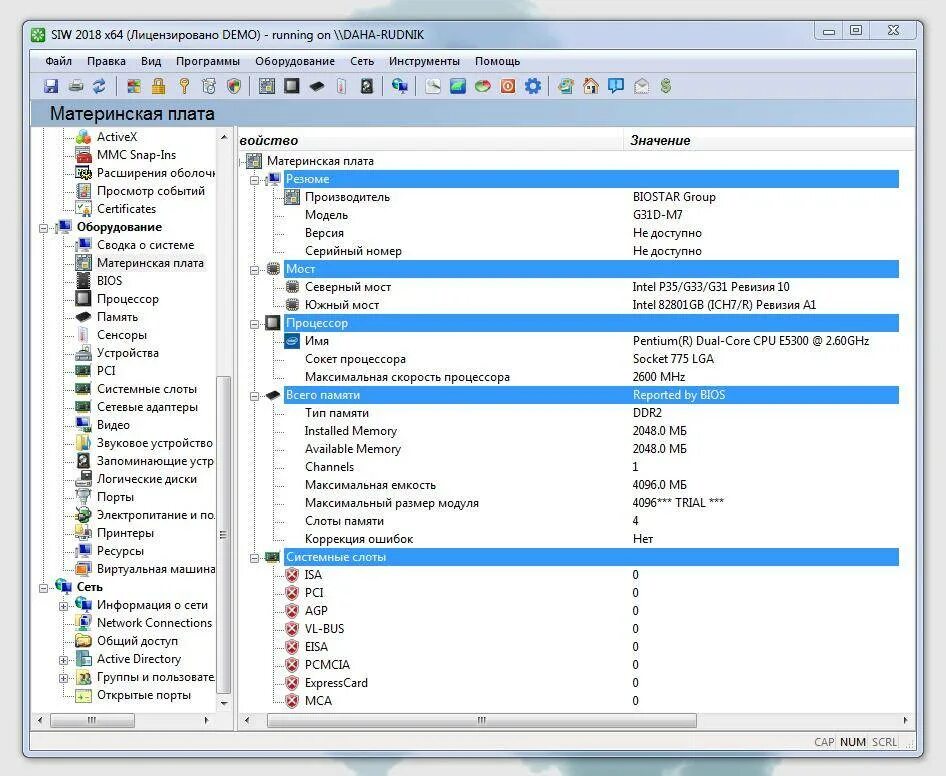946x776 pixels.
Task: Collapse the Резюме section
Action: click(x=255, y=180)
